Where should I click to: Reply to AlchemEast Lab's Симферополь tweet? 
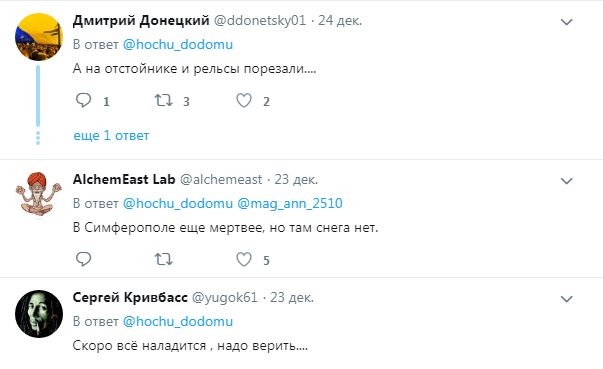click(x=83, y=259)
